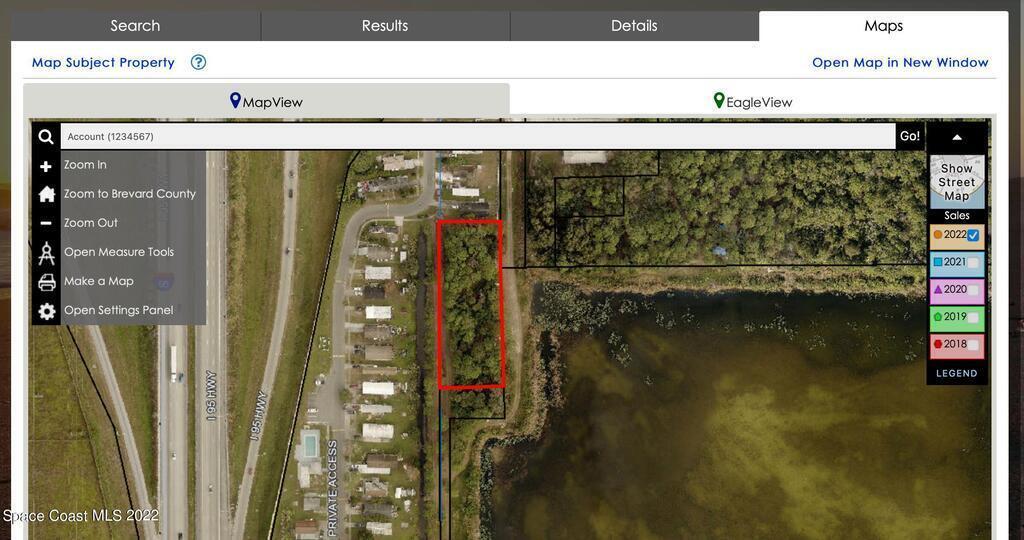Uncheck the 2022 sales checkbox
This screenshot has width=1024, height=540.
[x=973, y=235]
